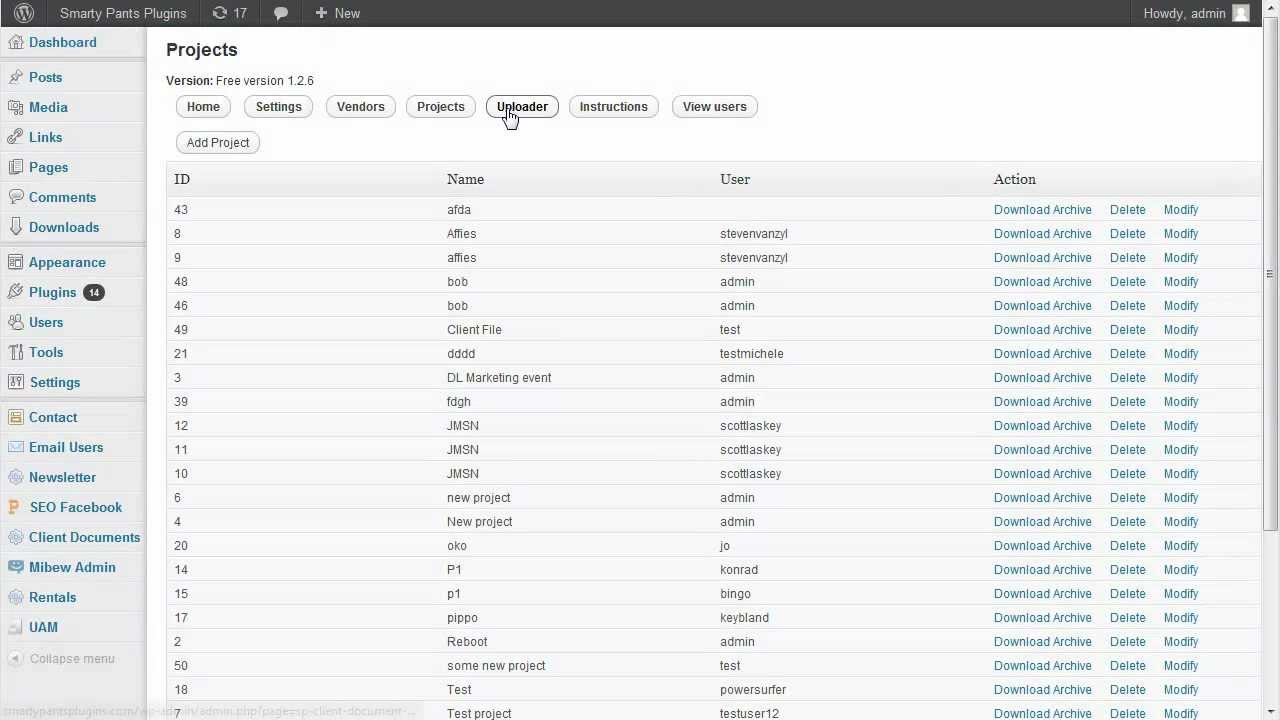
Task: Click the Comments sidebar icon
Action: pyautogui.click(x=15, y=197)
